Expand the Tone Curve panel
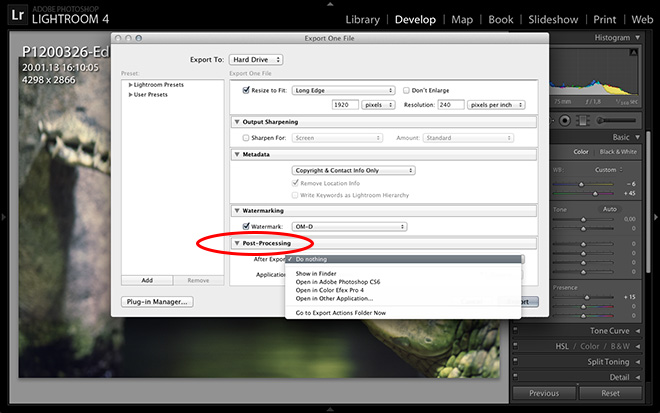The width and height of the screenshot is (660, 413). (637, 331)
